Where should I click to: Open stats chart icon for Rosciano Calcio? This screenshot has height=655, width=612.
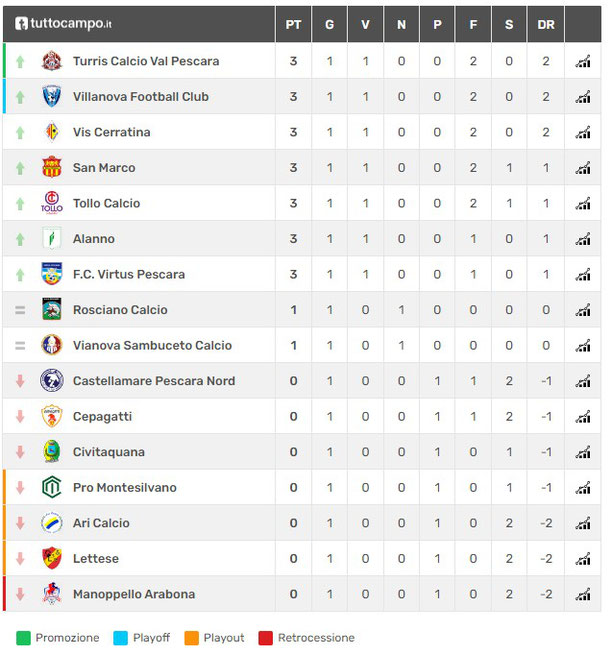(583, 310)
